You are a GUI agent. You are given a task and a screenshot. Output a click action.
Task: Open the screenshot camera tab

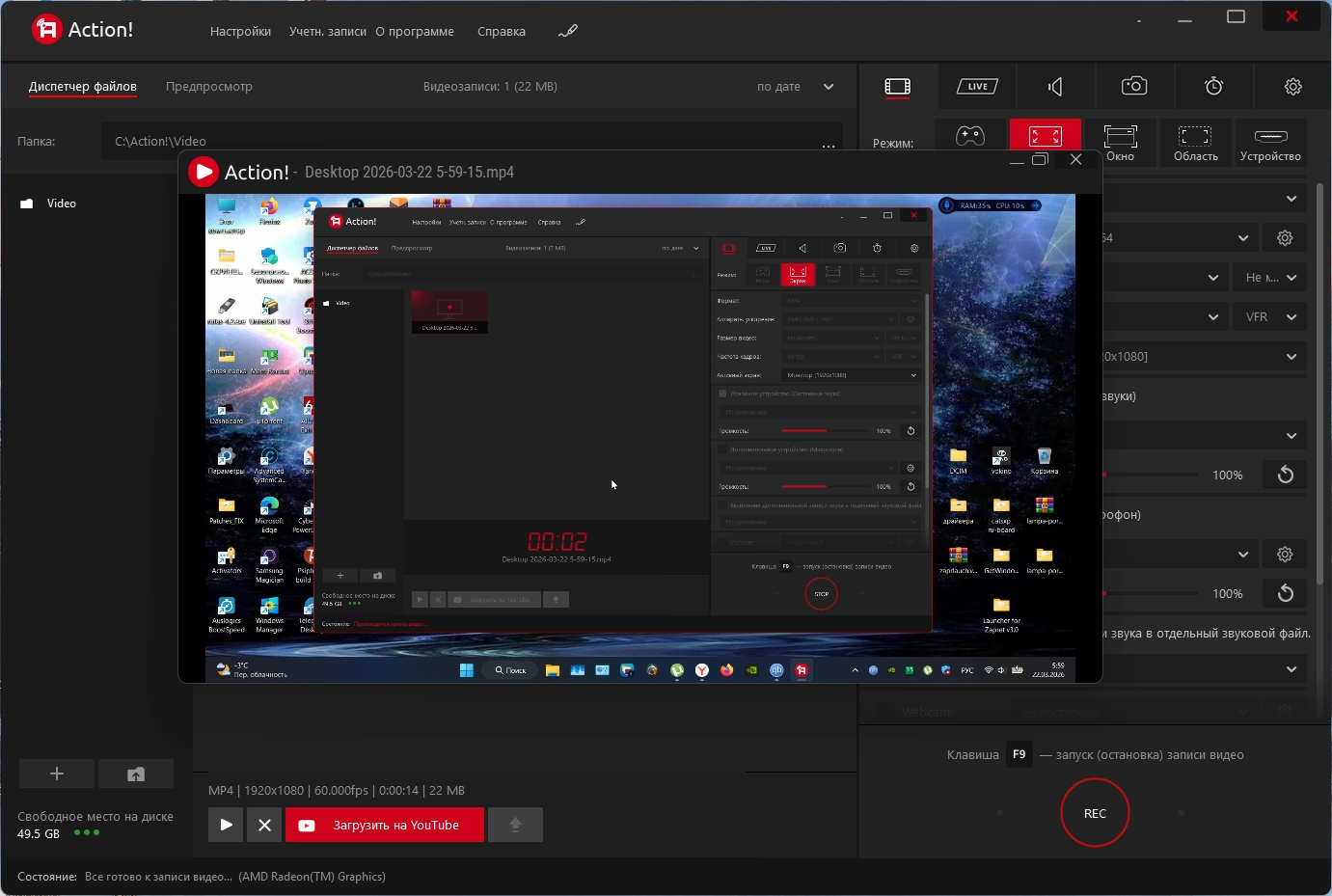pyautogui.click(x=1134, y=87)
